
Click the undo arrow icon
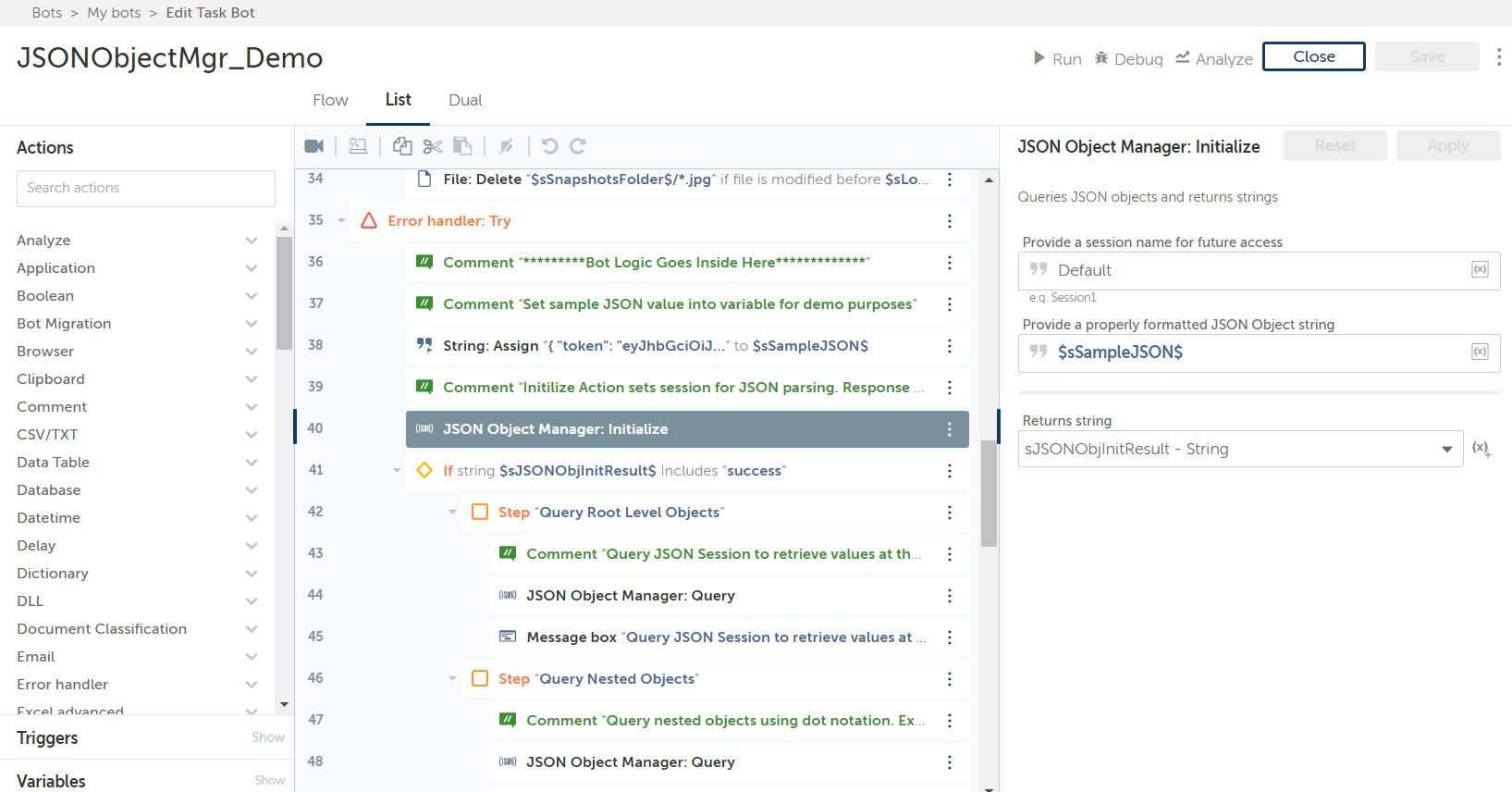(549, 146)
